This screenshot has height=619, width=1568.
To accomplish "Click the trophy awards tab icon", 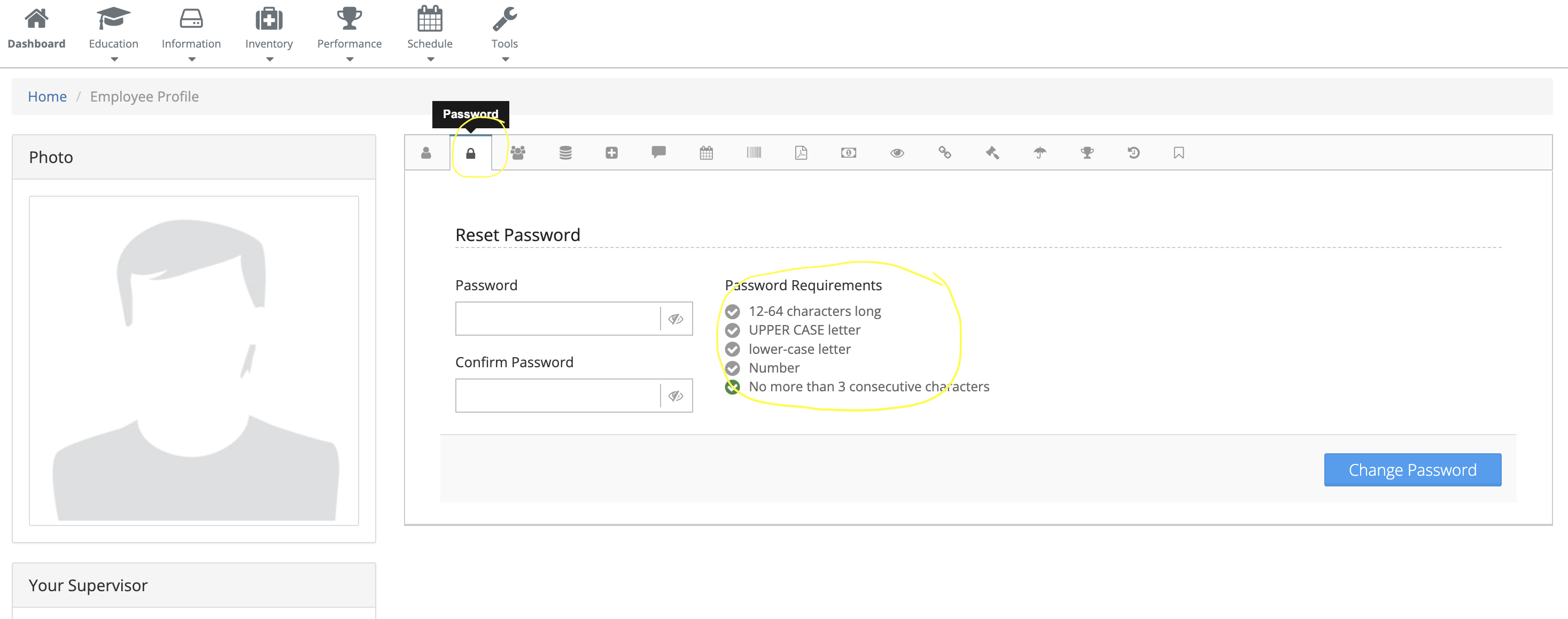I will [x=1087, y=153].
